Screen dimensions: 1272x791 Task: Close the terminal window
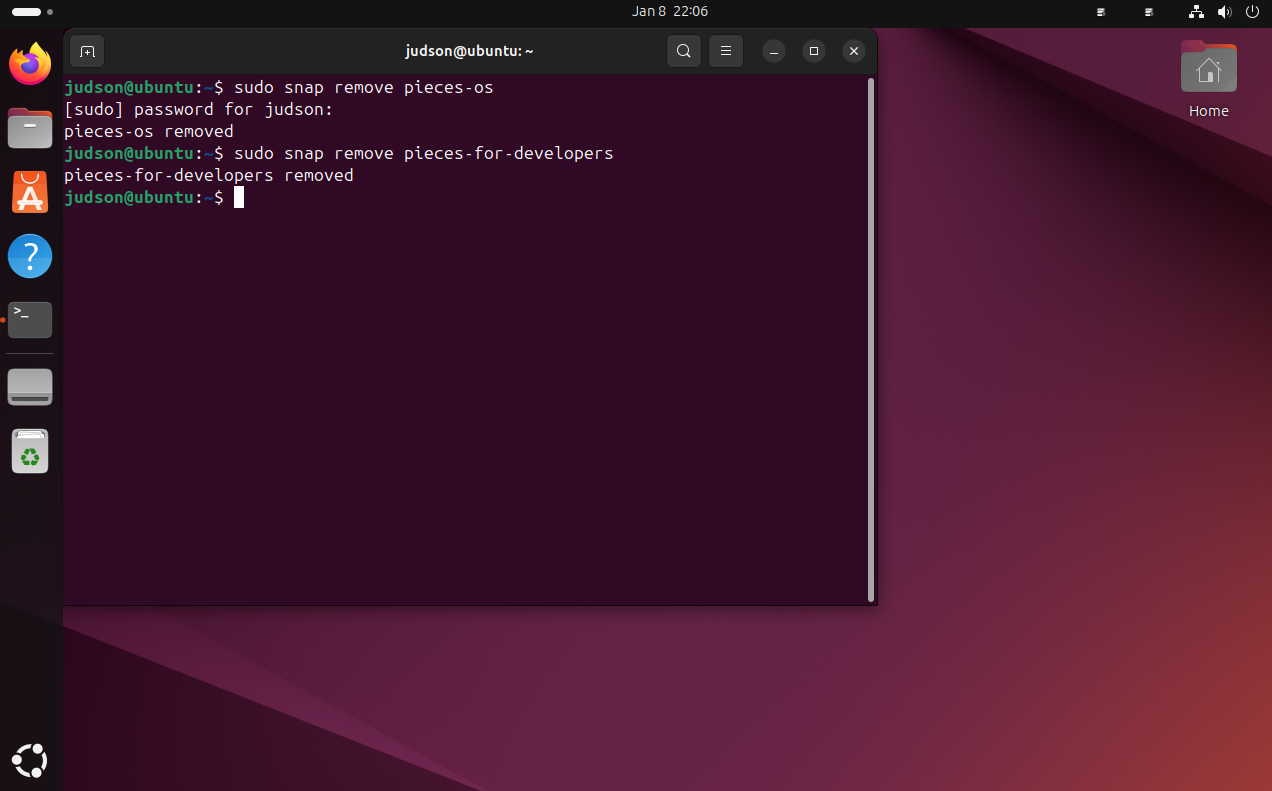point(853,51)
